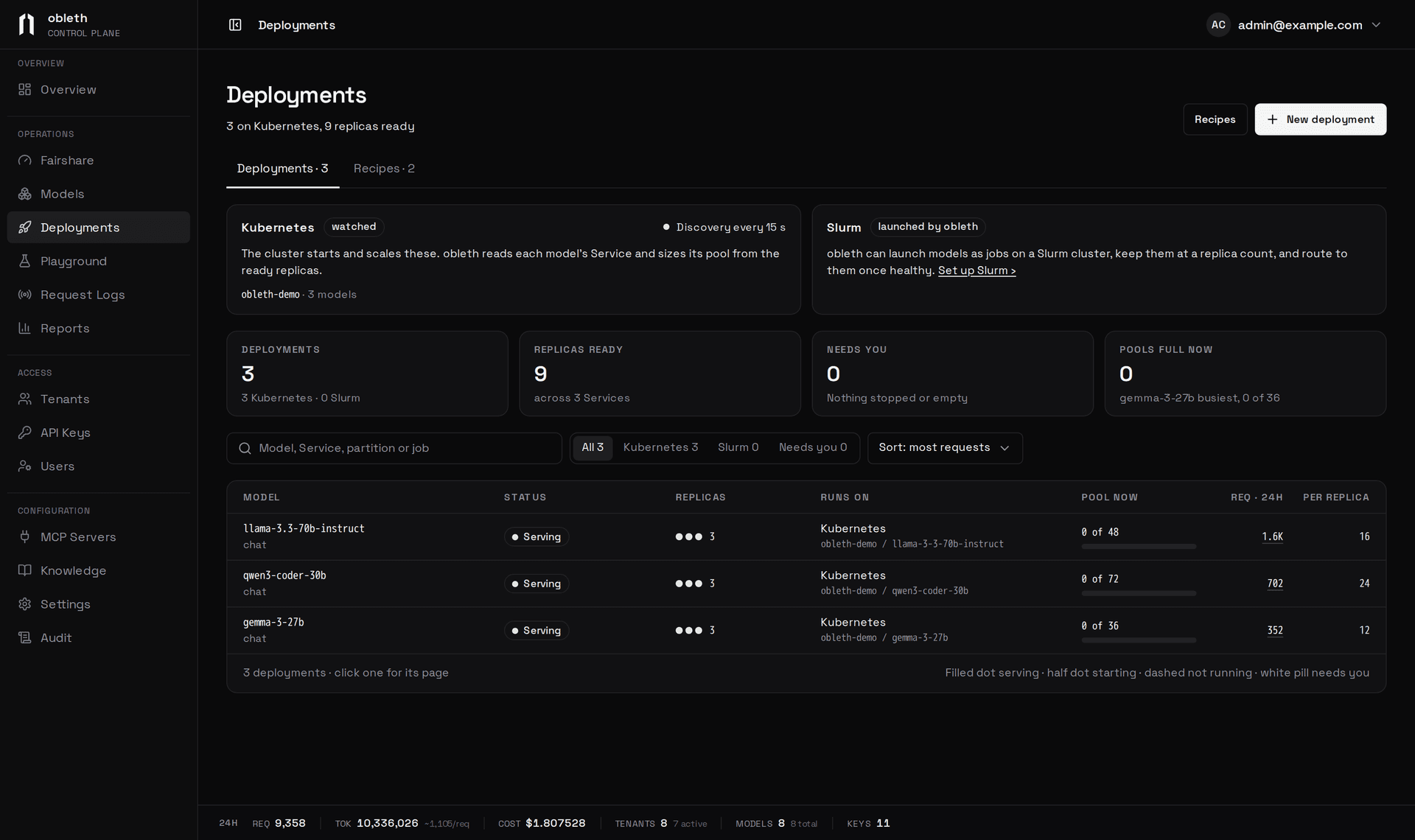The height and width of the screenshot is (840, 1415).
Task: Open Overview grid icon in sidebar
Action: point(25,90)
